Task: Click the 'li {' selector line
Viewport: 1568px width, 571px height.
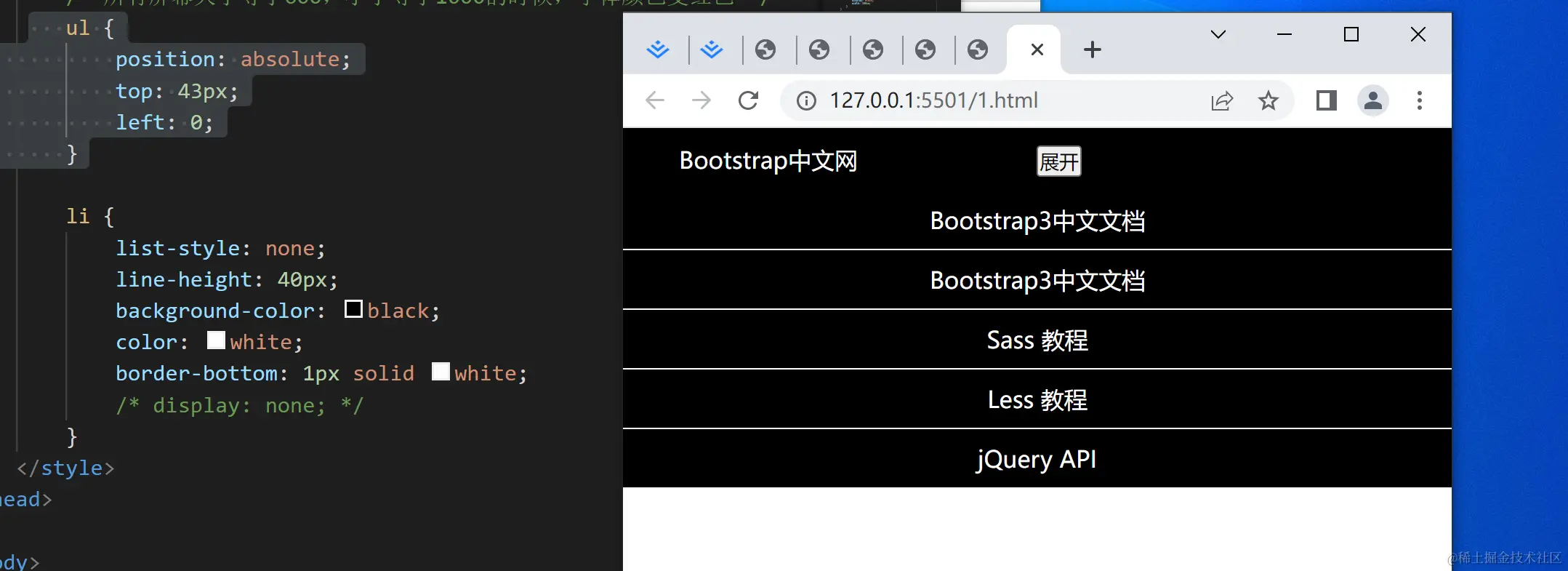Action: pos(90,216)
